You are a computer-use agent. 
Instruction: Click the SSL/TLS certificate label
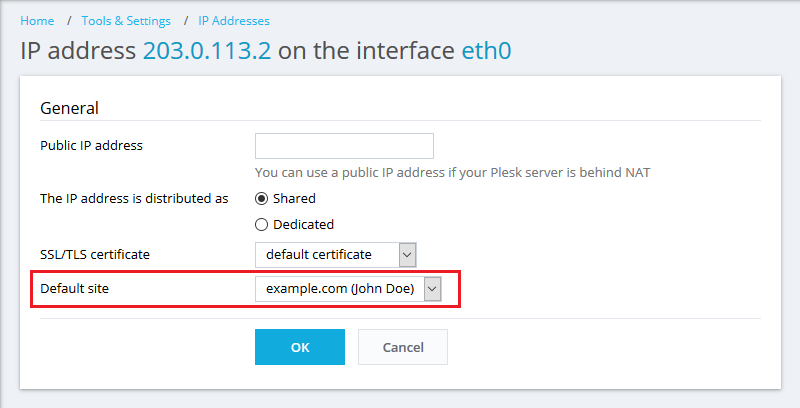(95, 255)
